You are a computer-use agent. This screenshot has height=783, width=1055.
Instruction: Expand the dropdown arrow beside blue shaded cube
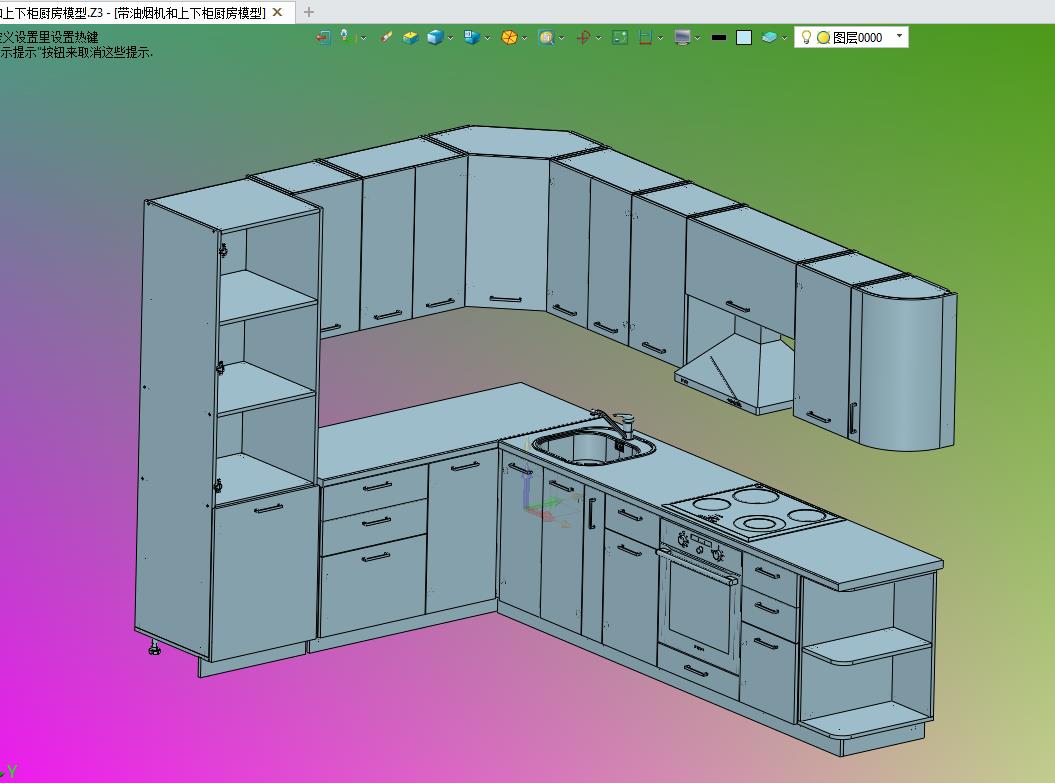click(451, 38)
